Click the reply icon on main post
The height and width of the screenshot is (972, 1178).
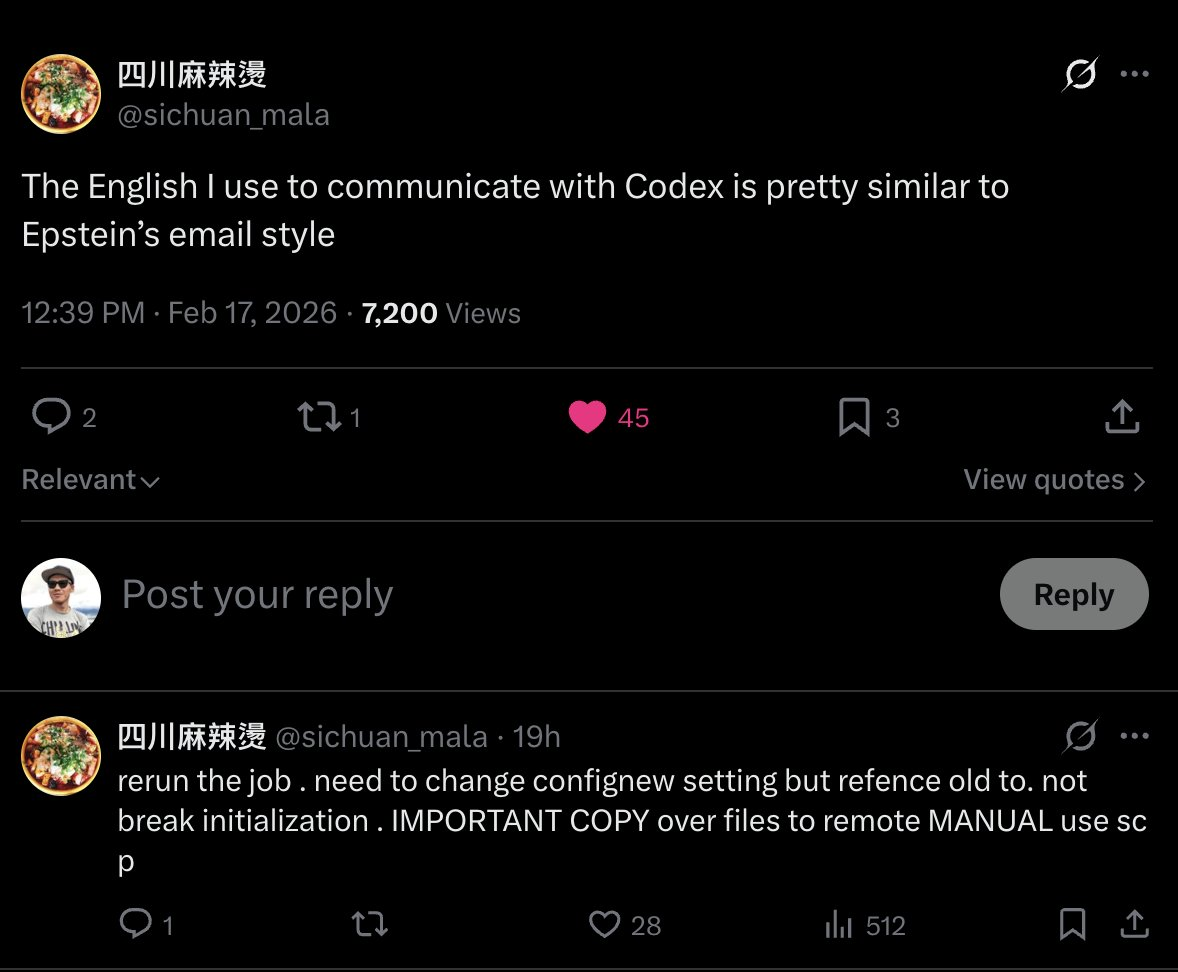pos(51,417)
